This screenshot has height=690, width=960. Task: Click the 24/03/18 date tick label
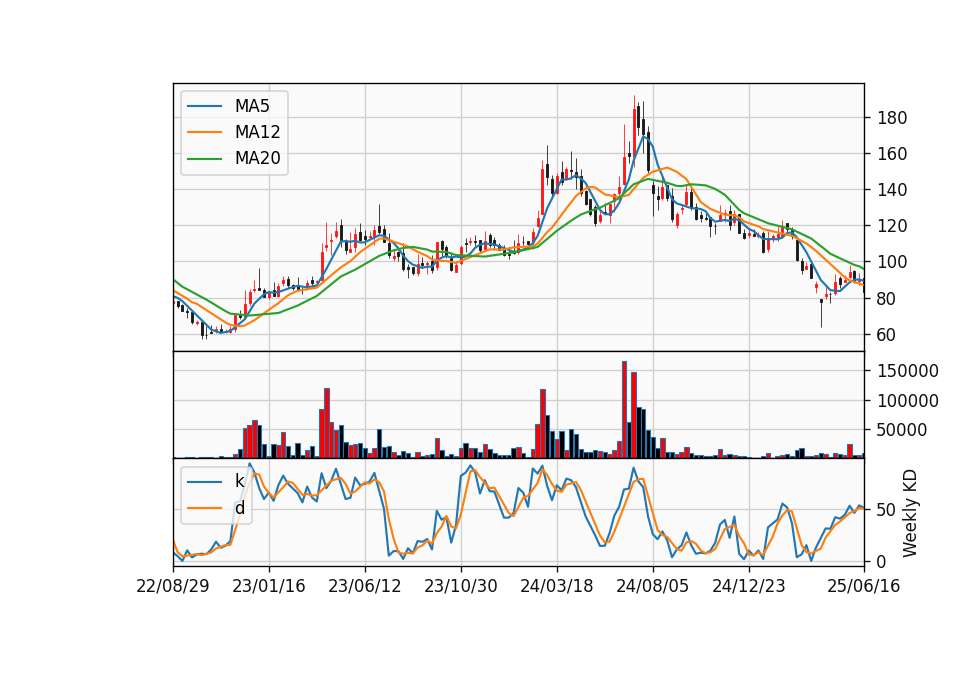(x=557, y=586)
